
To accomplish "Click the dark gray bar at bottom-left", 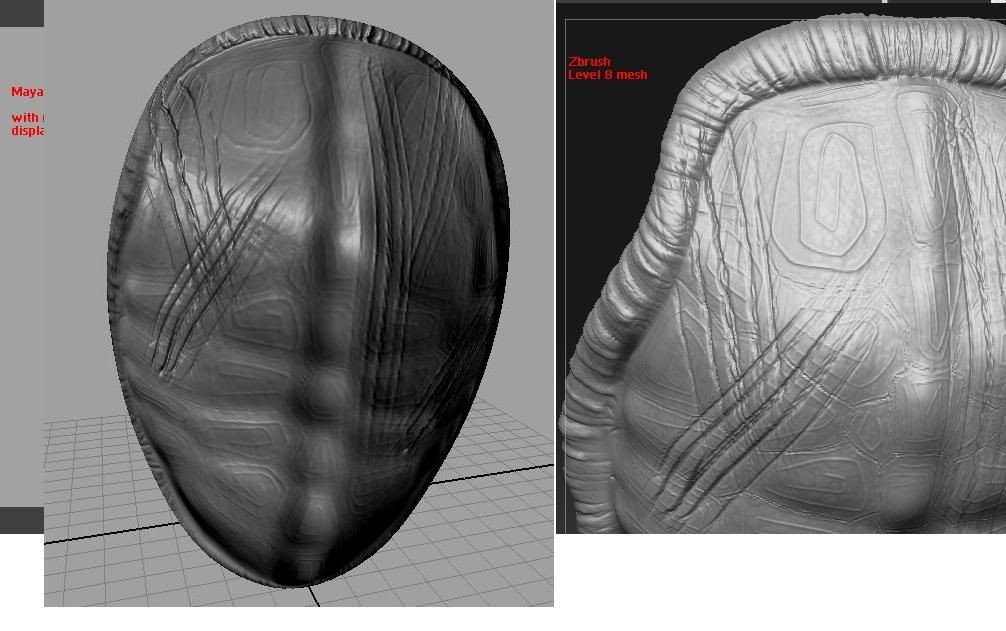I will [x=21, y=520].
